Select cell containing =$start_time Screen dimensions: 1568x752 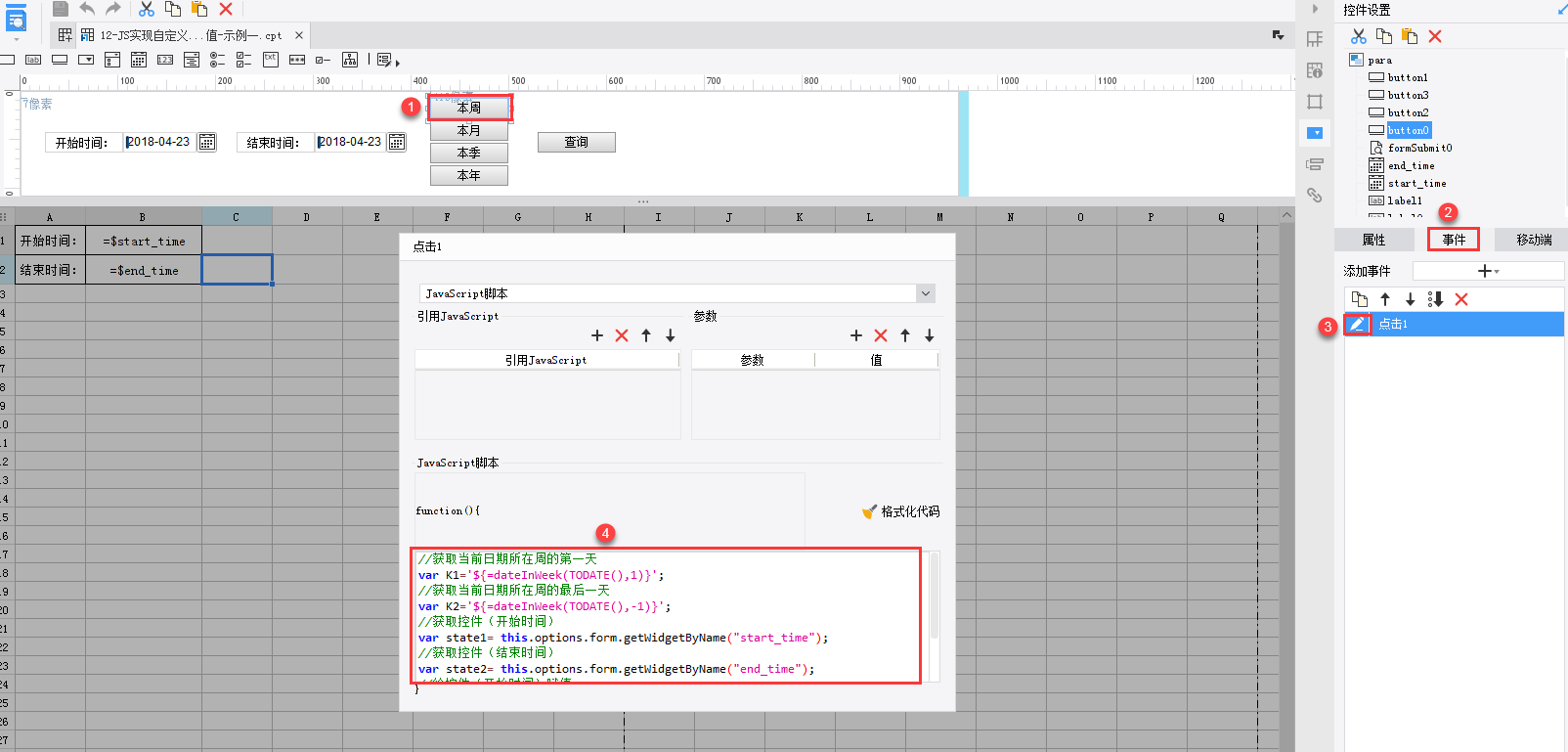[144, 241]
